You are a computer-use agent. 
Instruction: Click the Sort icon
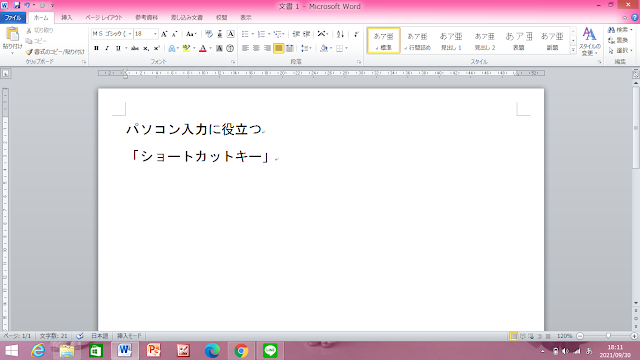pyautogui.click(x=340, y=34)
